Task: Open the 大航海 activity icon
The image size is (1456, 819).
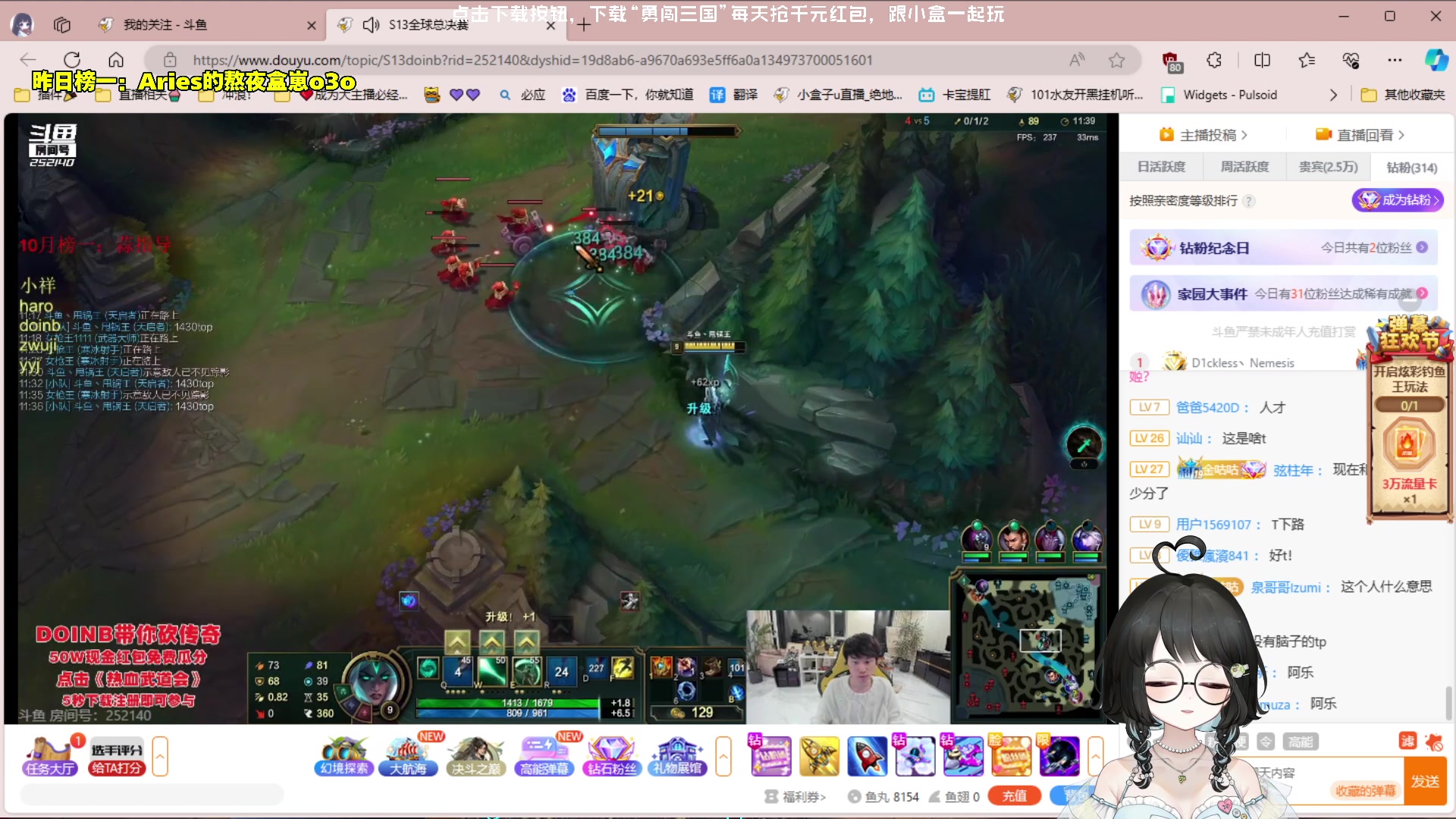Action: pyautogui.click(x=408, y=756)
